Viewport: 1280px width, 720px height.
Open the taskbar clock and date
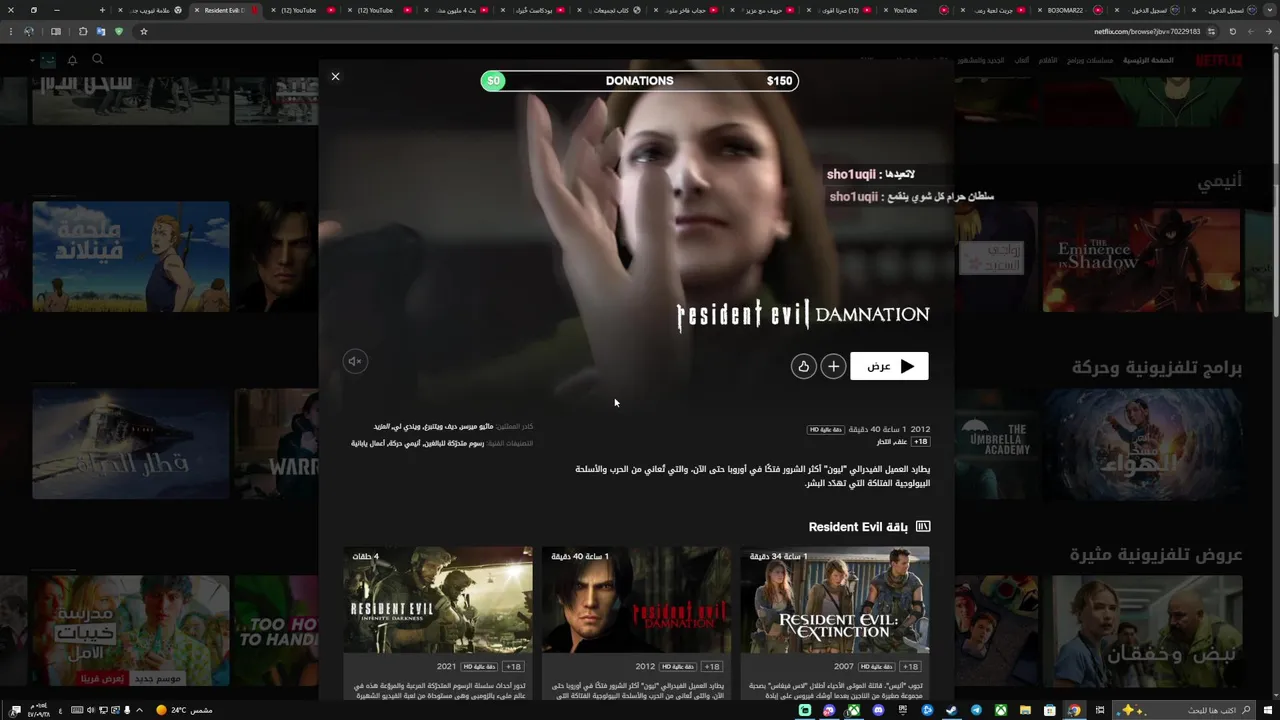coord(40,710)
